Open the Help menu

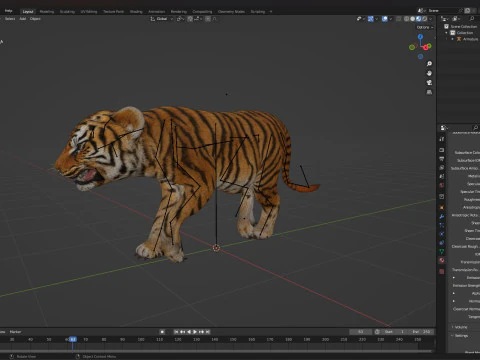(x=8, y=11)
